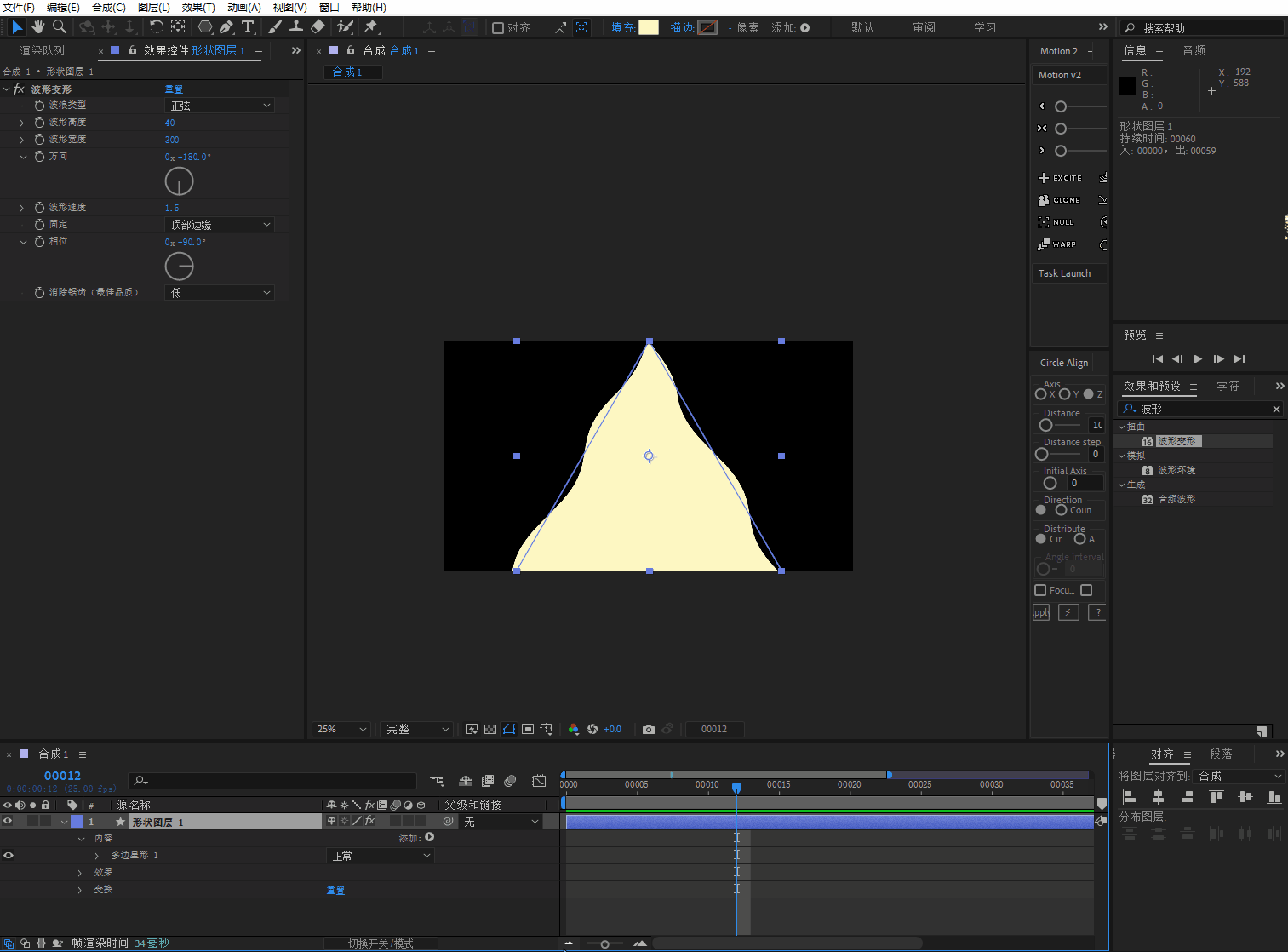Image resolution: width=1288 pixels, height=952 pixels.
Task: Open the 25% magnification dropdown
Action: click(341, 730)
